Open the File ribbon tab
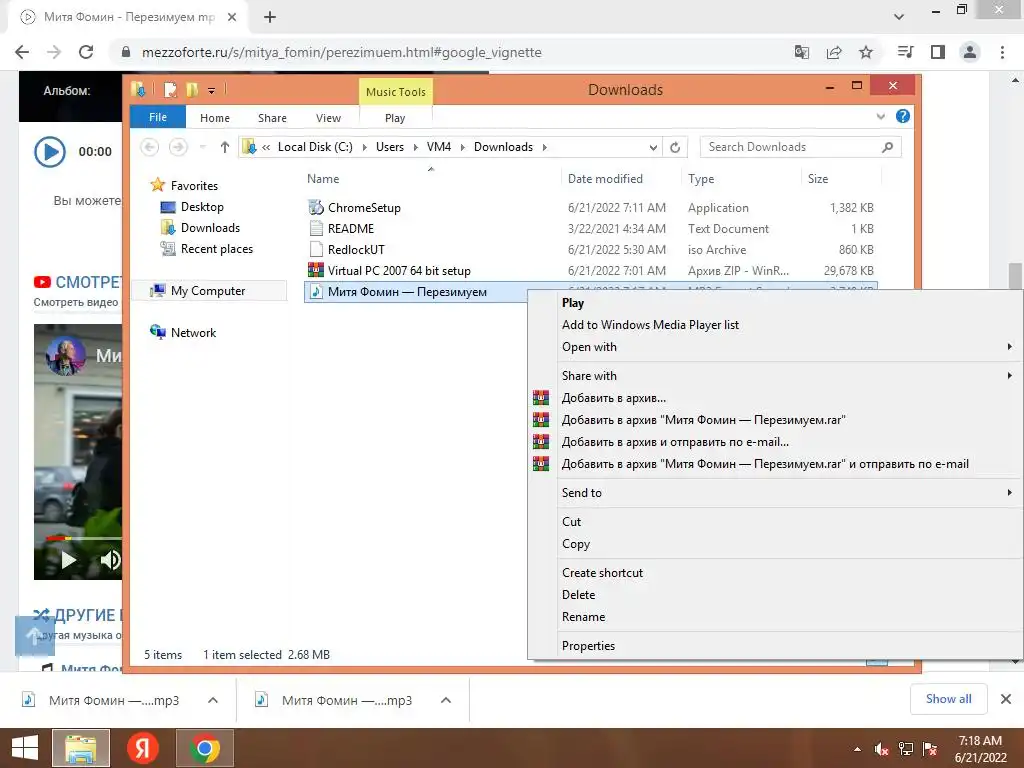The height and width of the screenshot is (768, 1024). [158, 117]
